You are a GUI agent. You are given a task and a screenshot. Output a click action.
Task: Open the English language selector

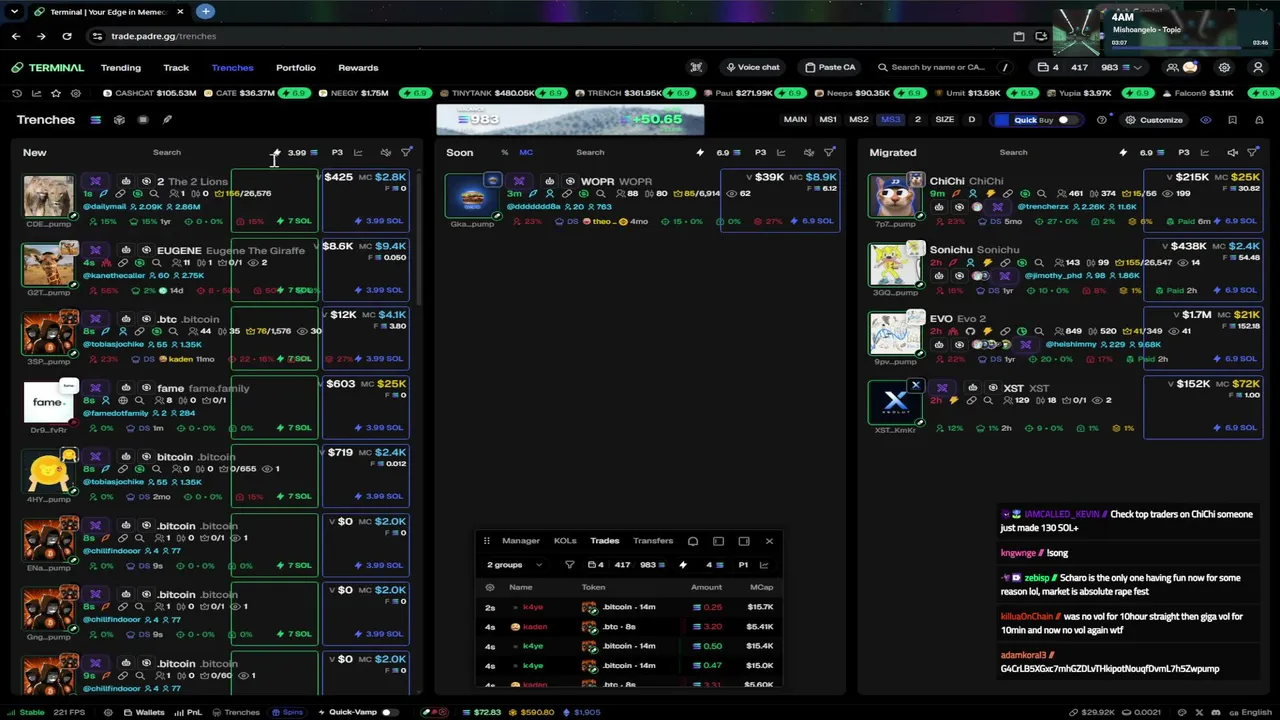click(x=1251, y=712)
